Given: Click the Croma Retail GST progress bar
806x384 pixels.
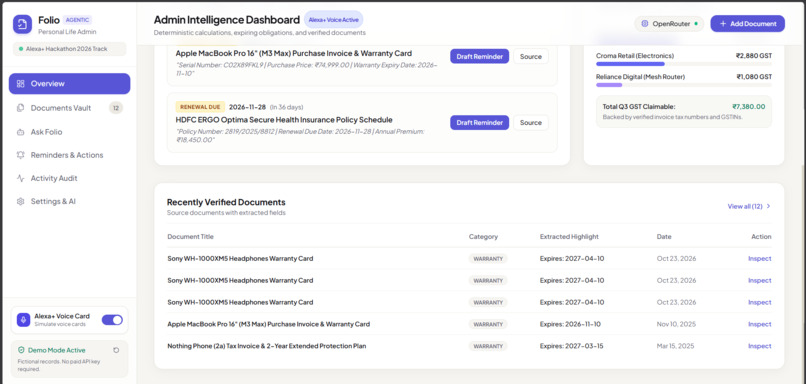Looking at the screenshot, I should (x=684, y=64).
